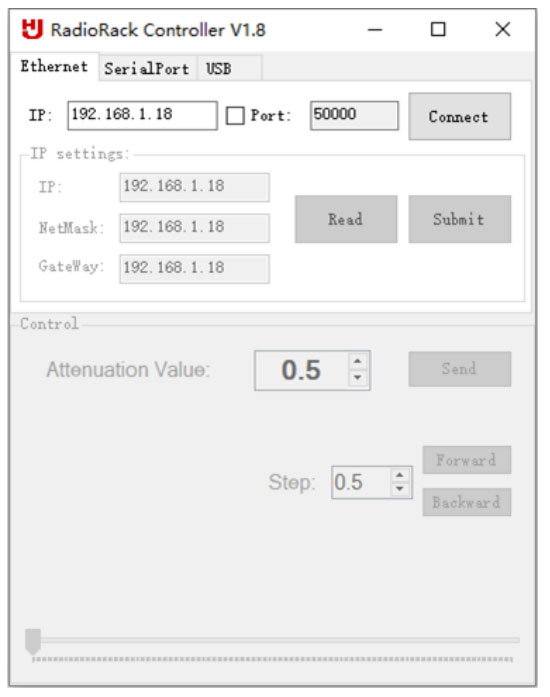Step attenuation Backward
550x697 pixels.
pyautogui.click(x=467, y=502)
